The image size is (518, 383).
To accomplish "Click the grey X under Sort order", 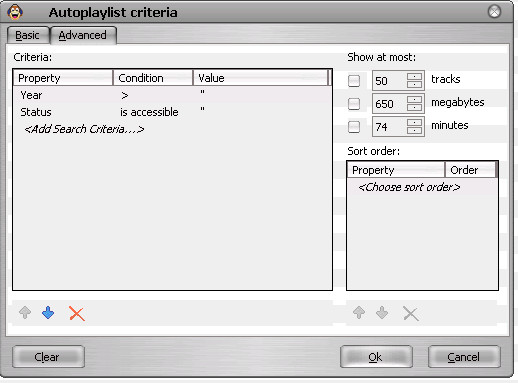I will point(411,313).
